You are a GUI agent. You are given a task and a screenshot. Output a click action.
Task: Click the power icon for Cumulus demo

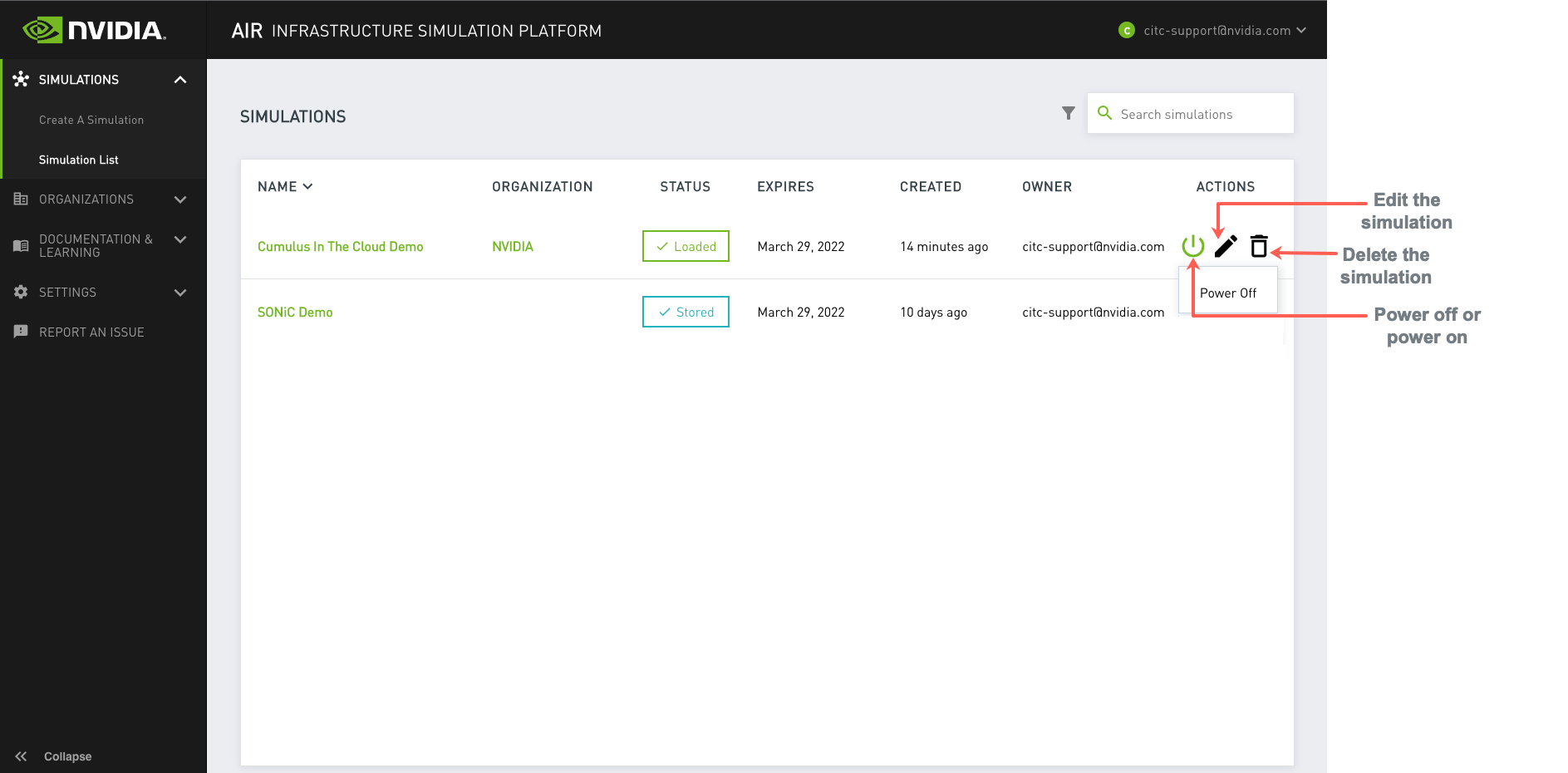(1192, 246)
